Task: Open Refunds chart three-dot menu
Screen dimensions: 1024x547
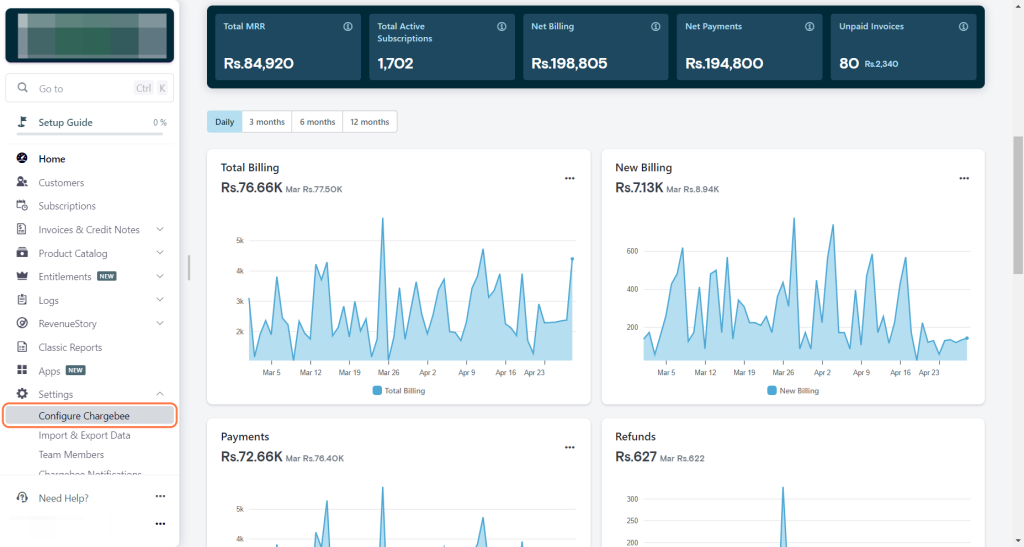Action: click(x=964, y=447)
